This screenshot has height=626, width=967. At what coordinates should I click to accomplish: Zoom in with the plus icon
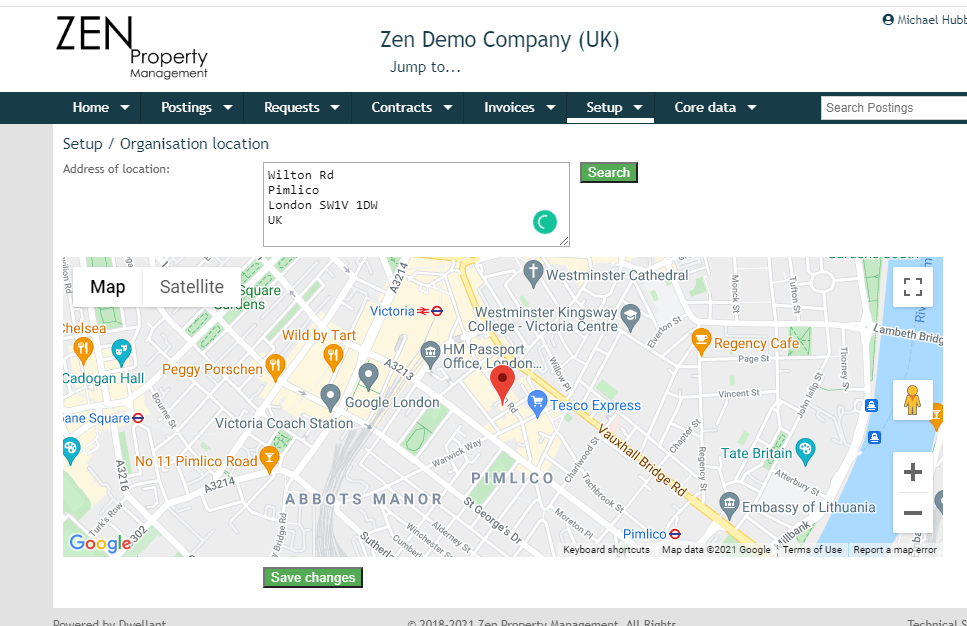912,471
